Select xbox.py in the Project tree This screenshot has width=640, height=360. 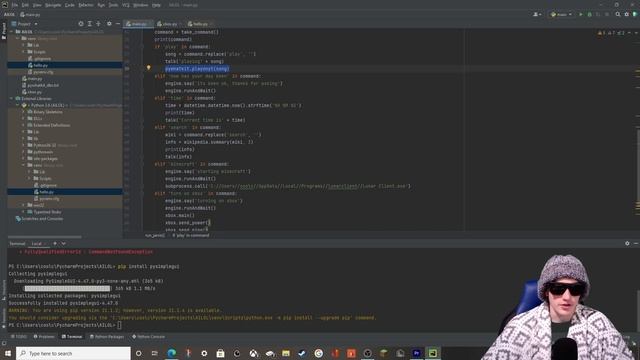pyautogui.click(x=32, y=92)
